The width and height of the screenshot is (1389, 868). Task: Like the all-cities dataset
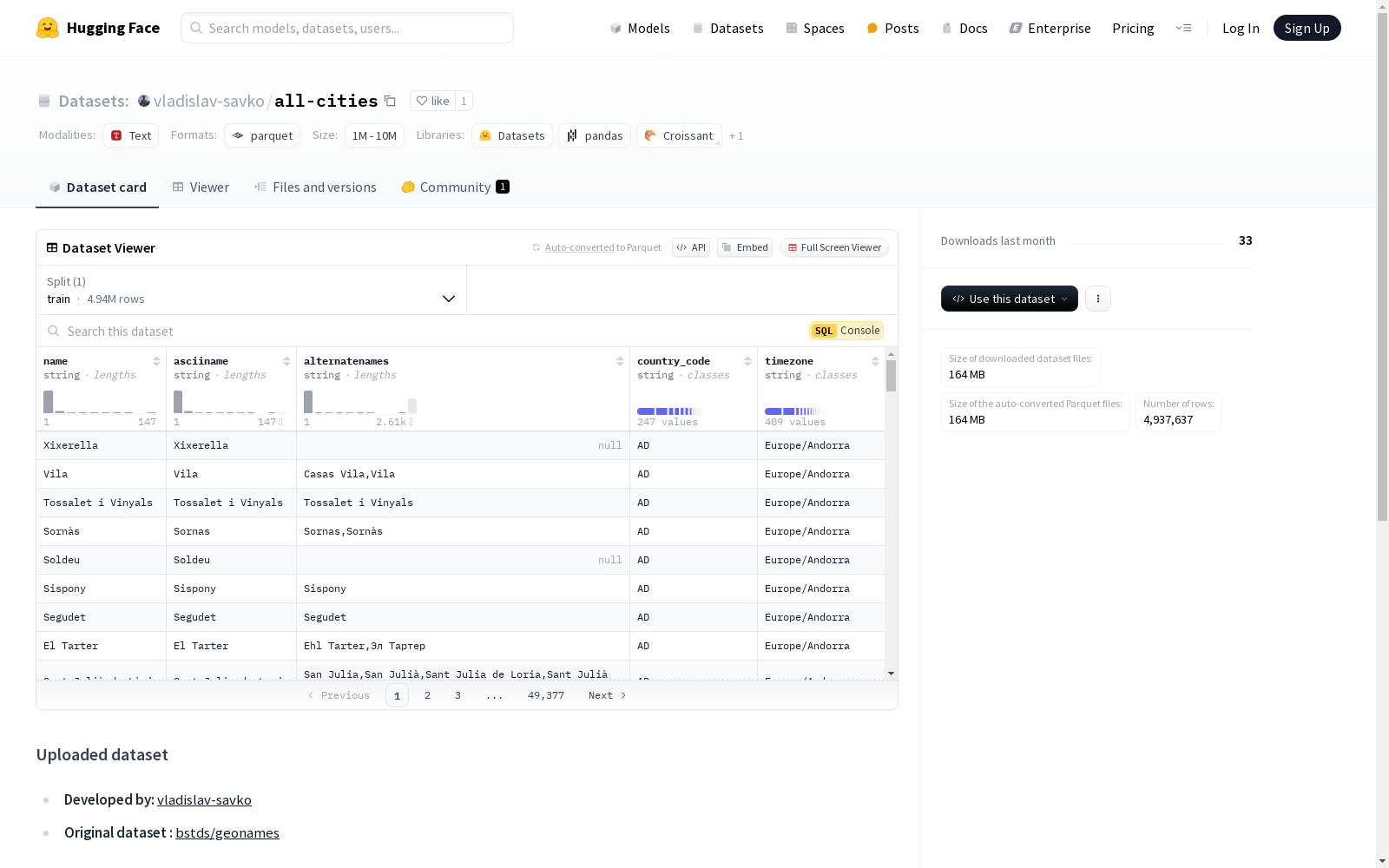coord(432,101)
